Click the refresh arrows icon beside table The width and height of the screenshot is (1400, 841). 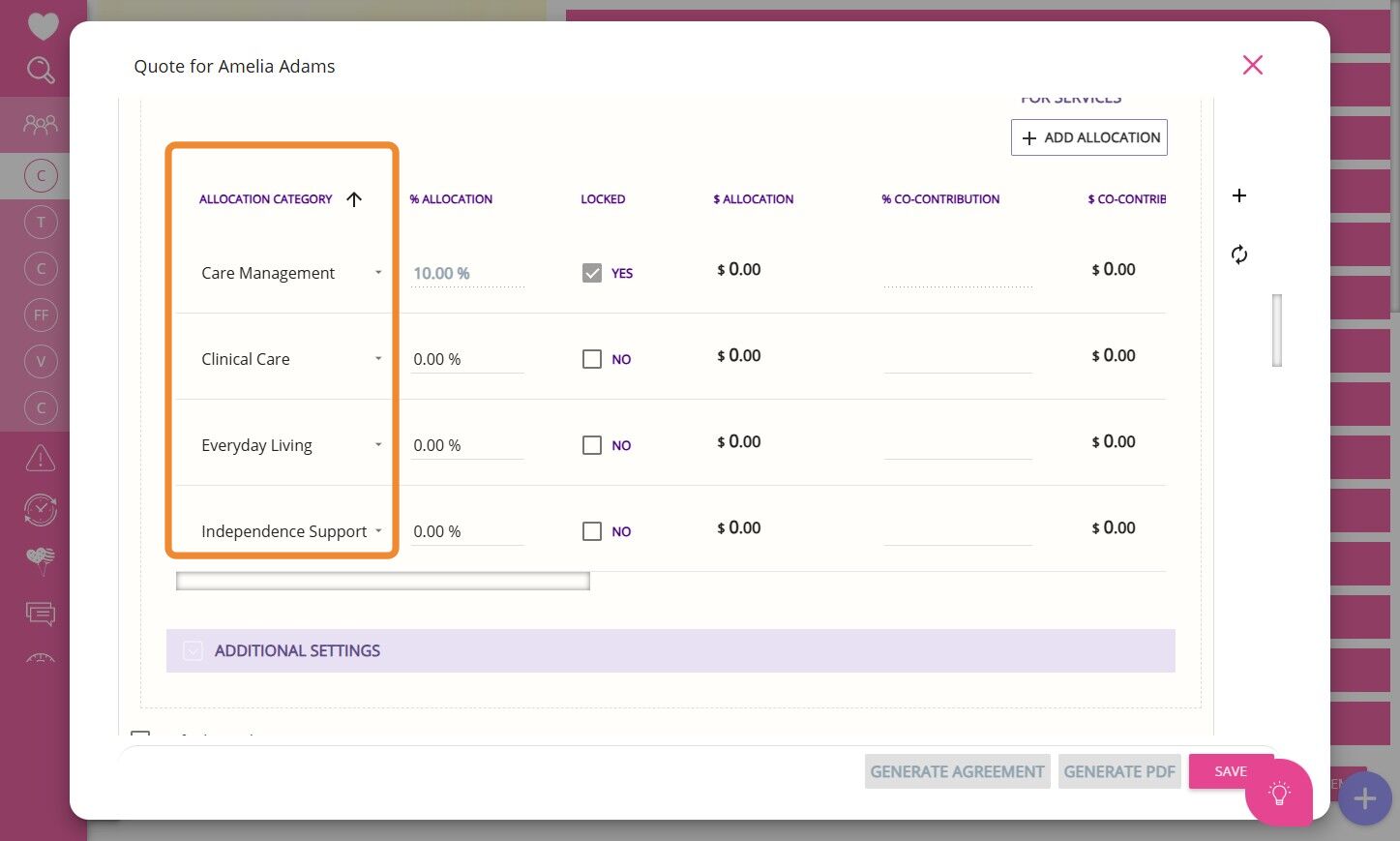click(x=1239, y=255)
